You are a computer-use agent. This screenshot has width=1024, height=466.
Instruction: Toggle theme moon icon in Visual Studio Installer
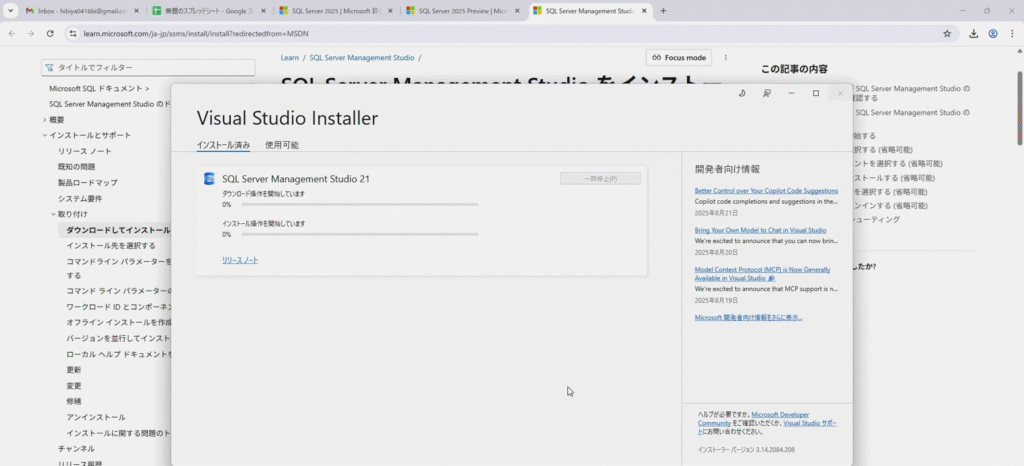coord(742,93)
